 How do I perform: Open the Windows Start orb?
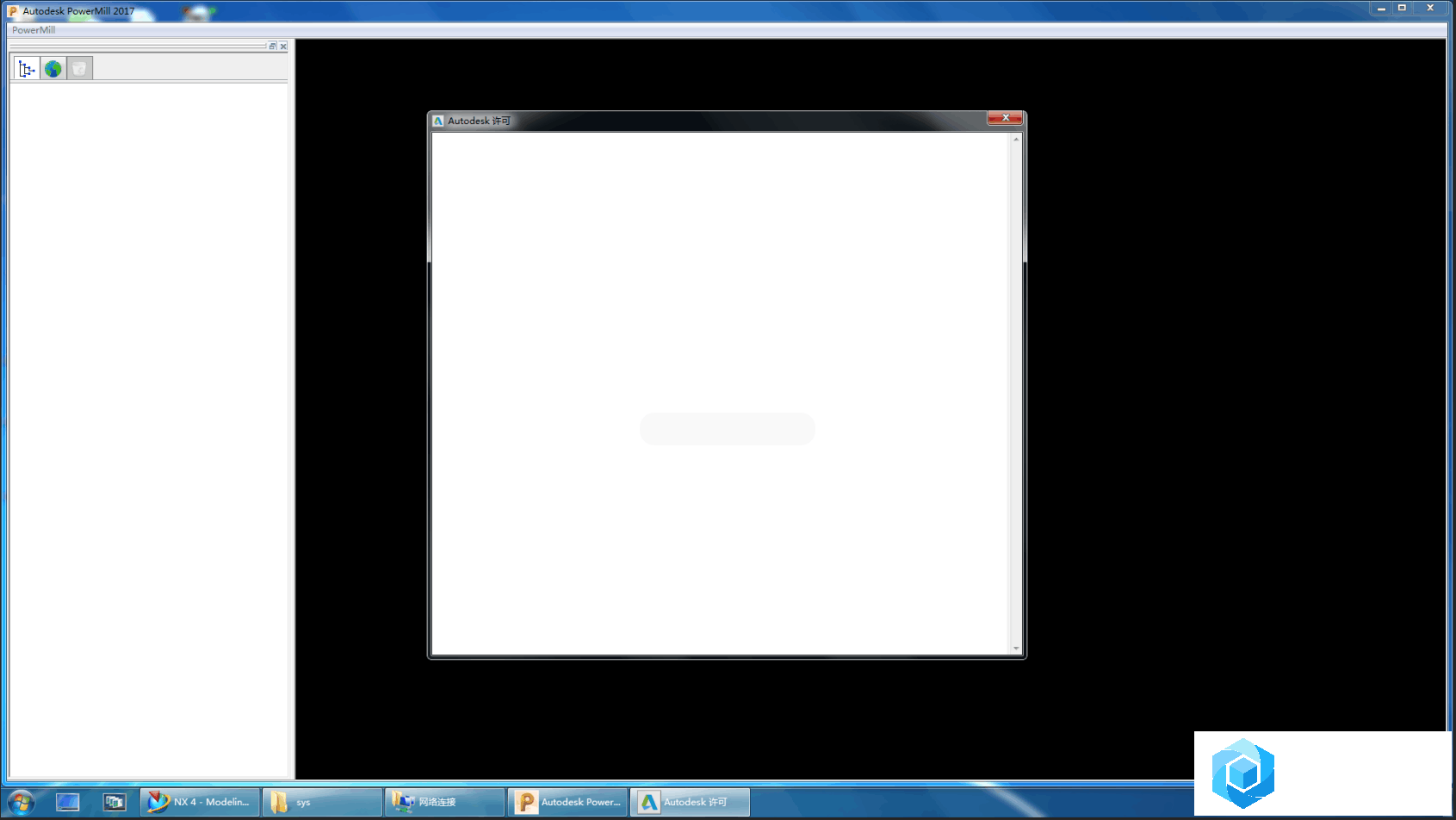click(21, 803)
